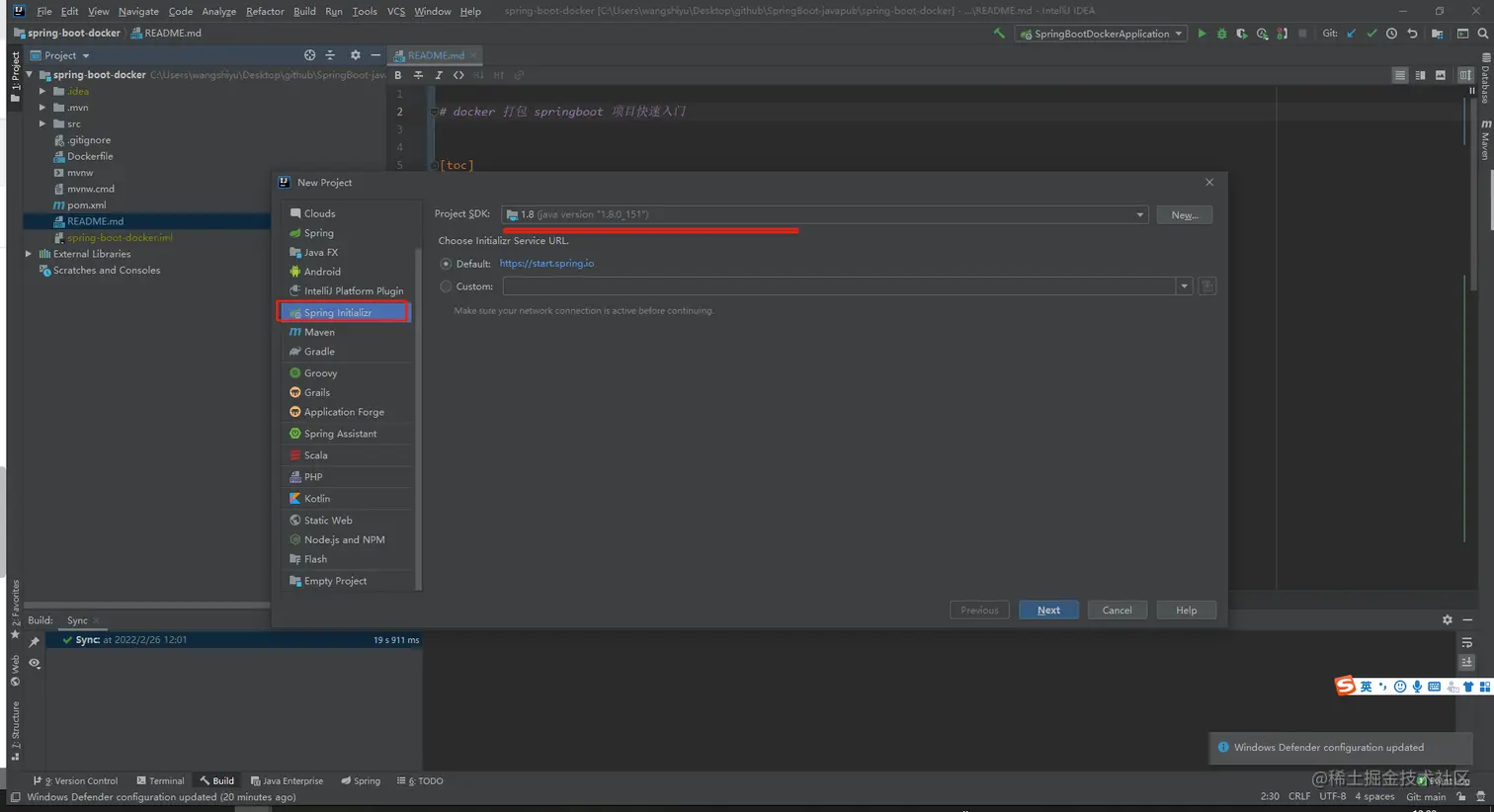The image size is (1494, 812).
Task: Show preview only view icon
Action: click(1441, 75)
